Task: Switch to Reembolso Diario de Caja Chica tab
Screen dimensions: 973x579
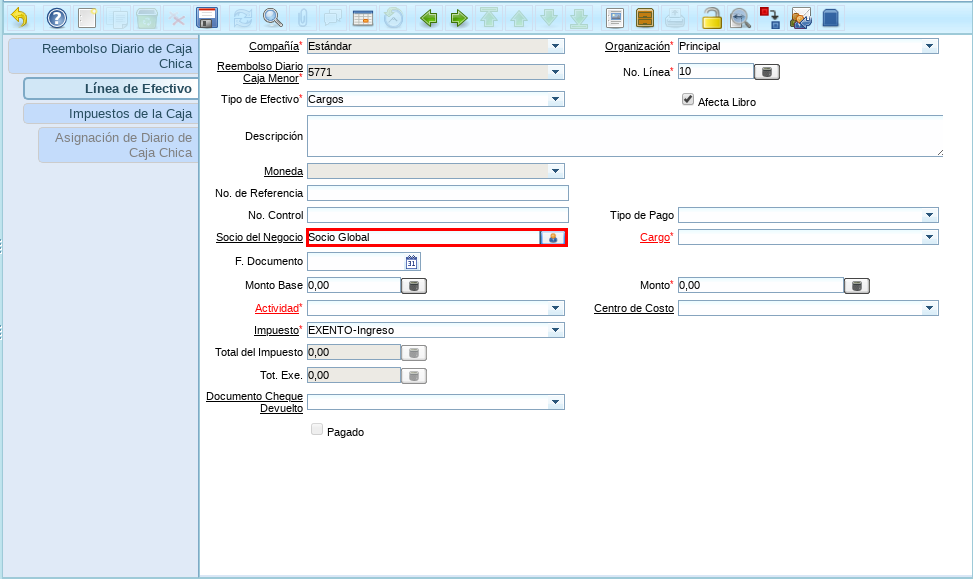Action: tap(104, 56)
